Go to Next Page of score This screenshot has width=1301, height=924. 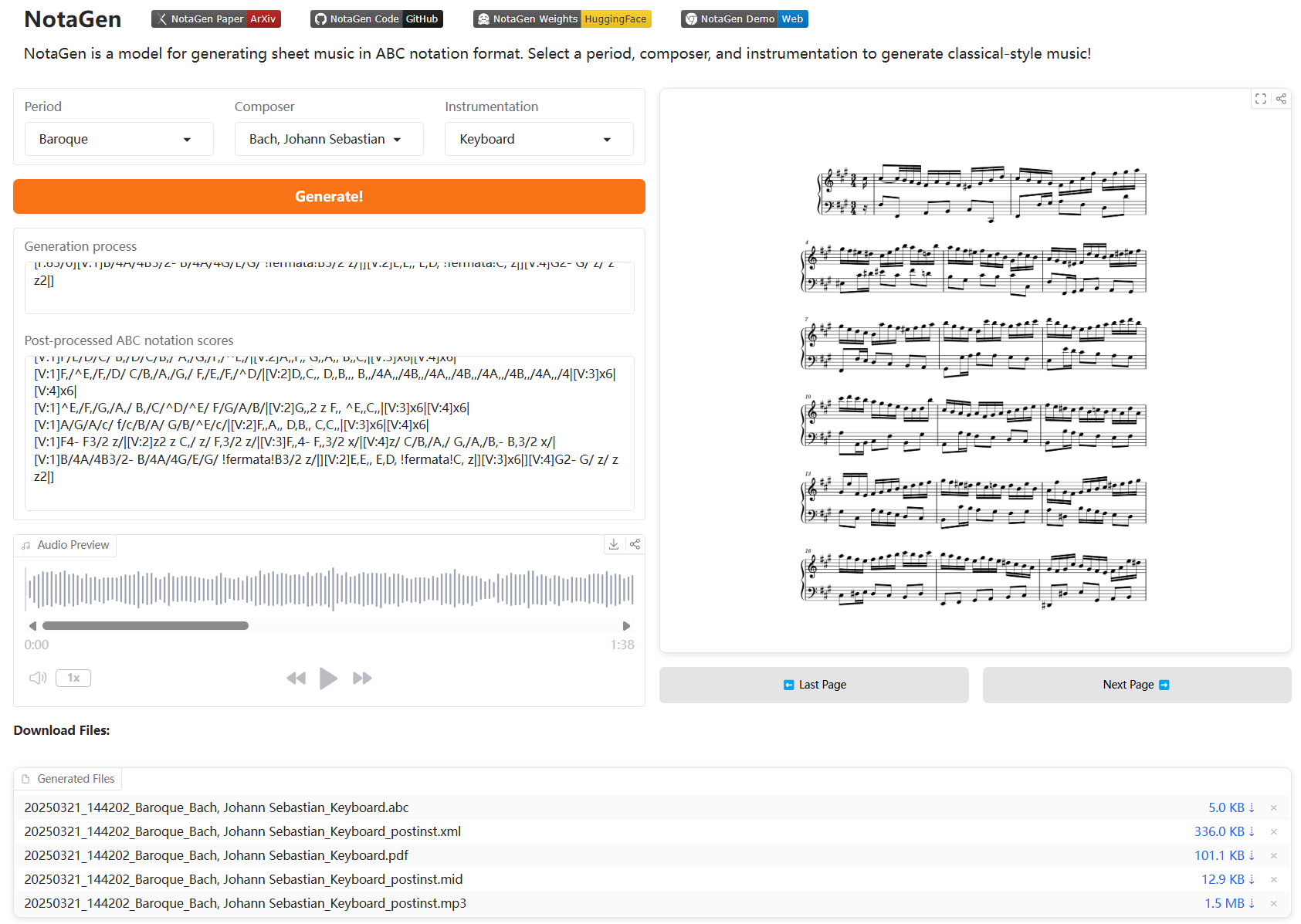point(1136,685)
